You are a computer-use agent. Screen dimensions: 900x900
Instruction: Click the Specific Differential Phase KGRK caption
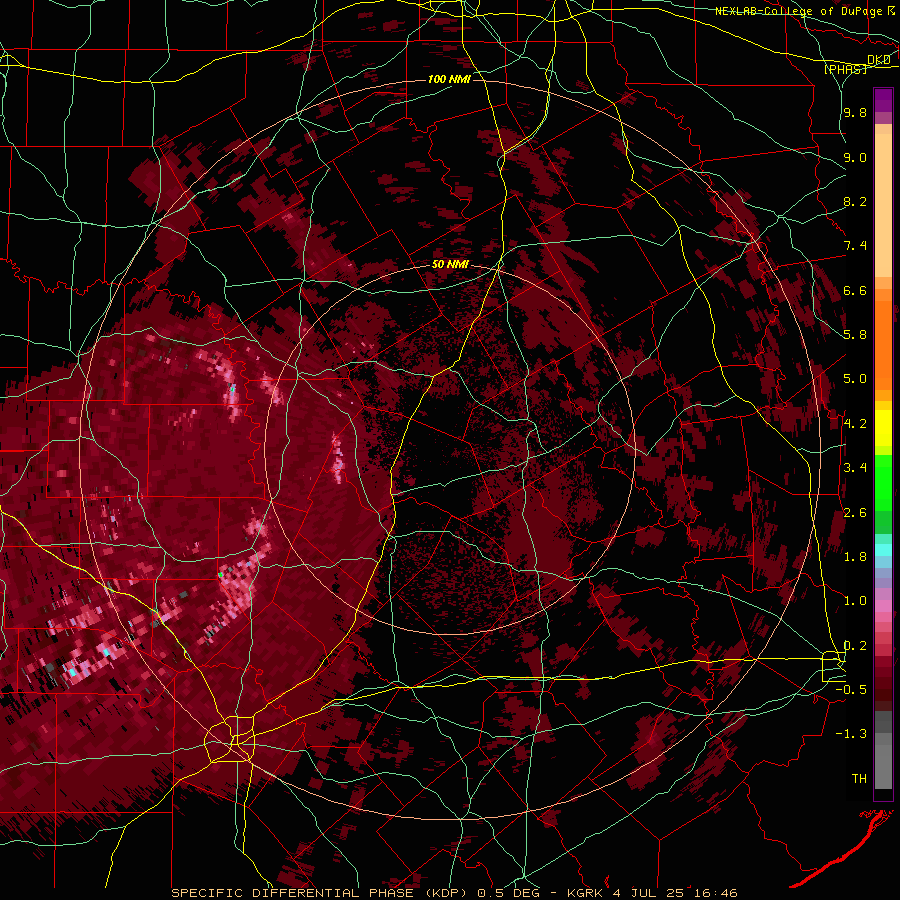(454, 893)
